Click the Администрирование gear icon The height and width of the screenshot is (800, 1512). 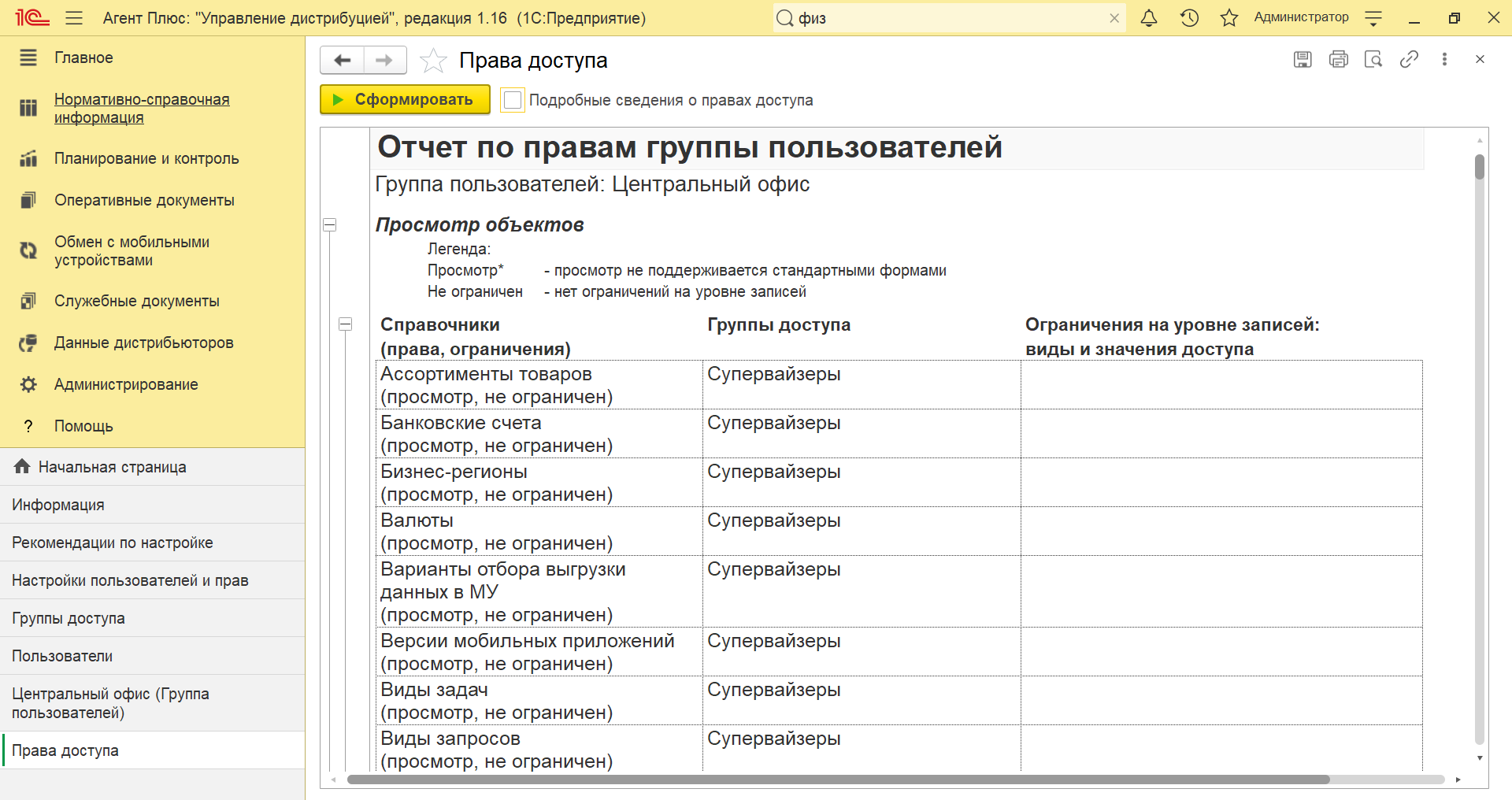[28, 384]
